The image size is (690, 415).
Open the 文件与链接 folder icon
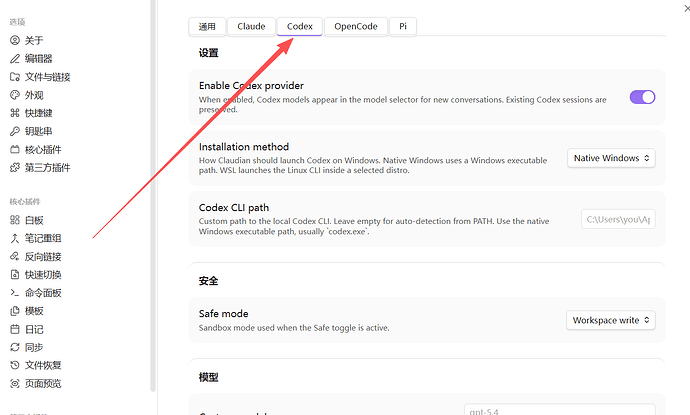pyautogui.click(x=15, y=77)
